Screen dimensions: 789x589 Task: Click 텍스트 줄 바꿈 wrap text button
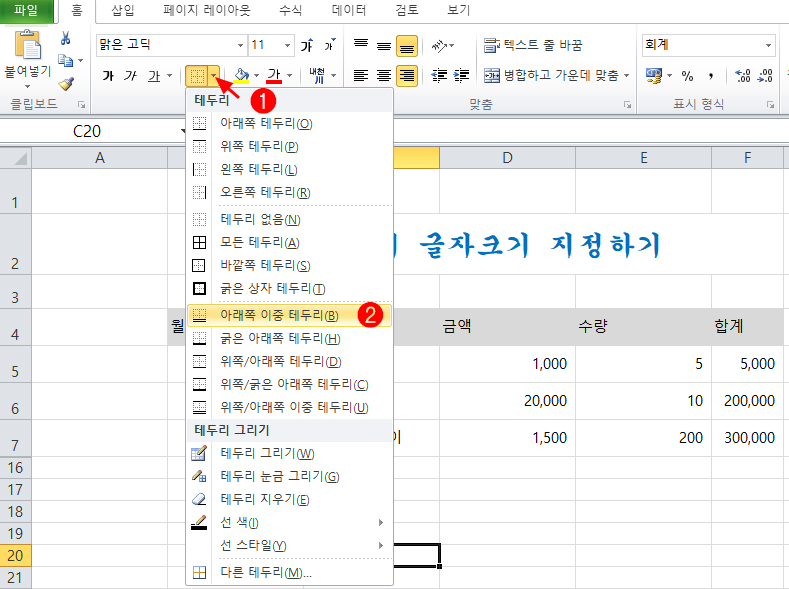point(533,45)
